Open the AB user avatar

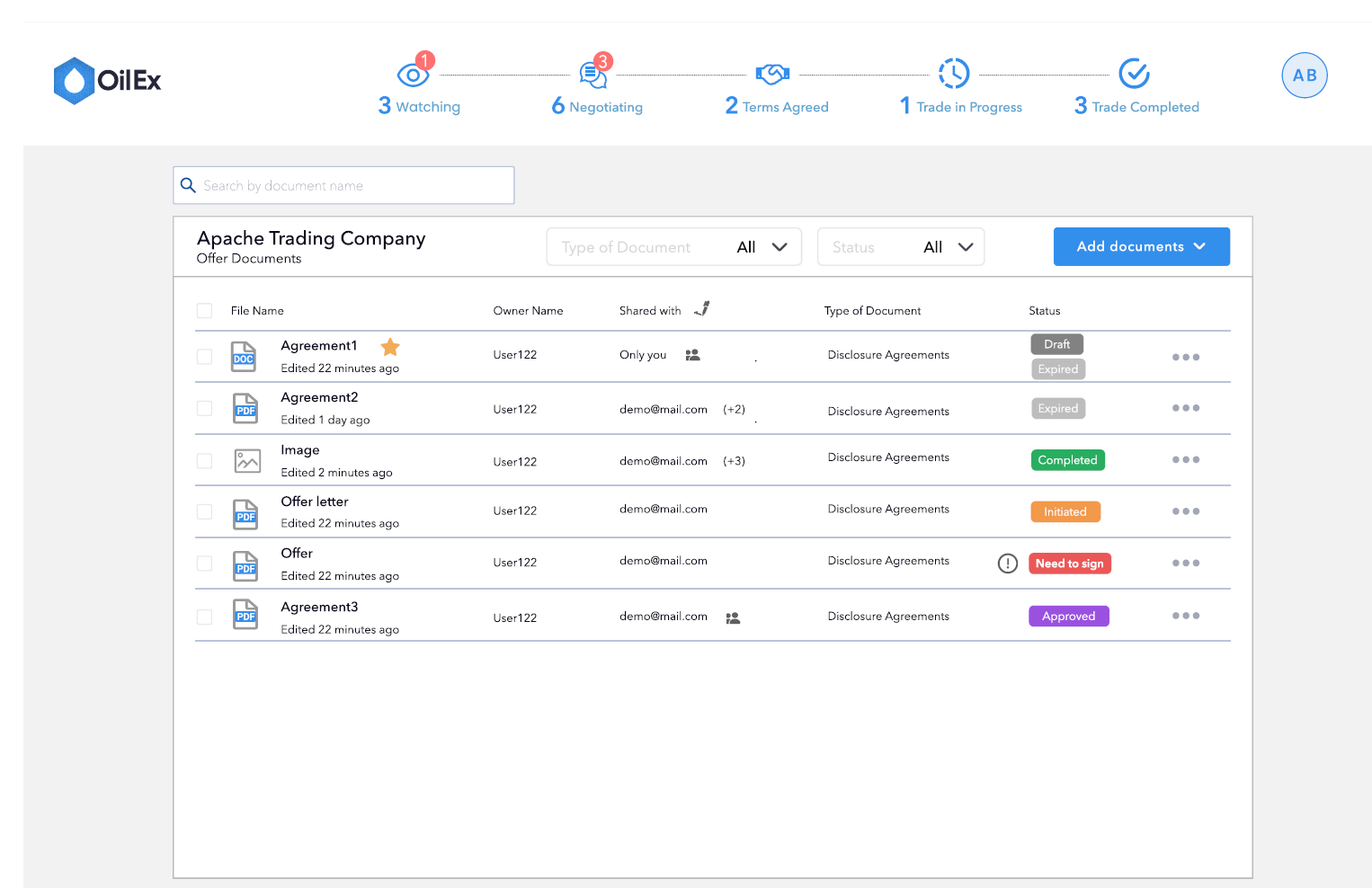[1305, 75]
